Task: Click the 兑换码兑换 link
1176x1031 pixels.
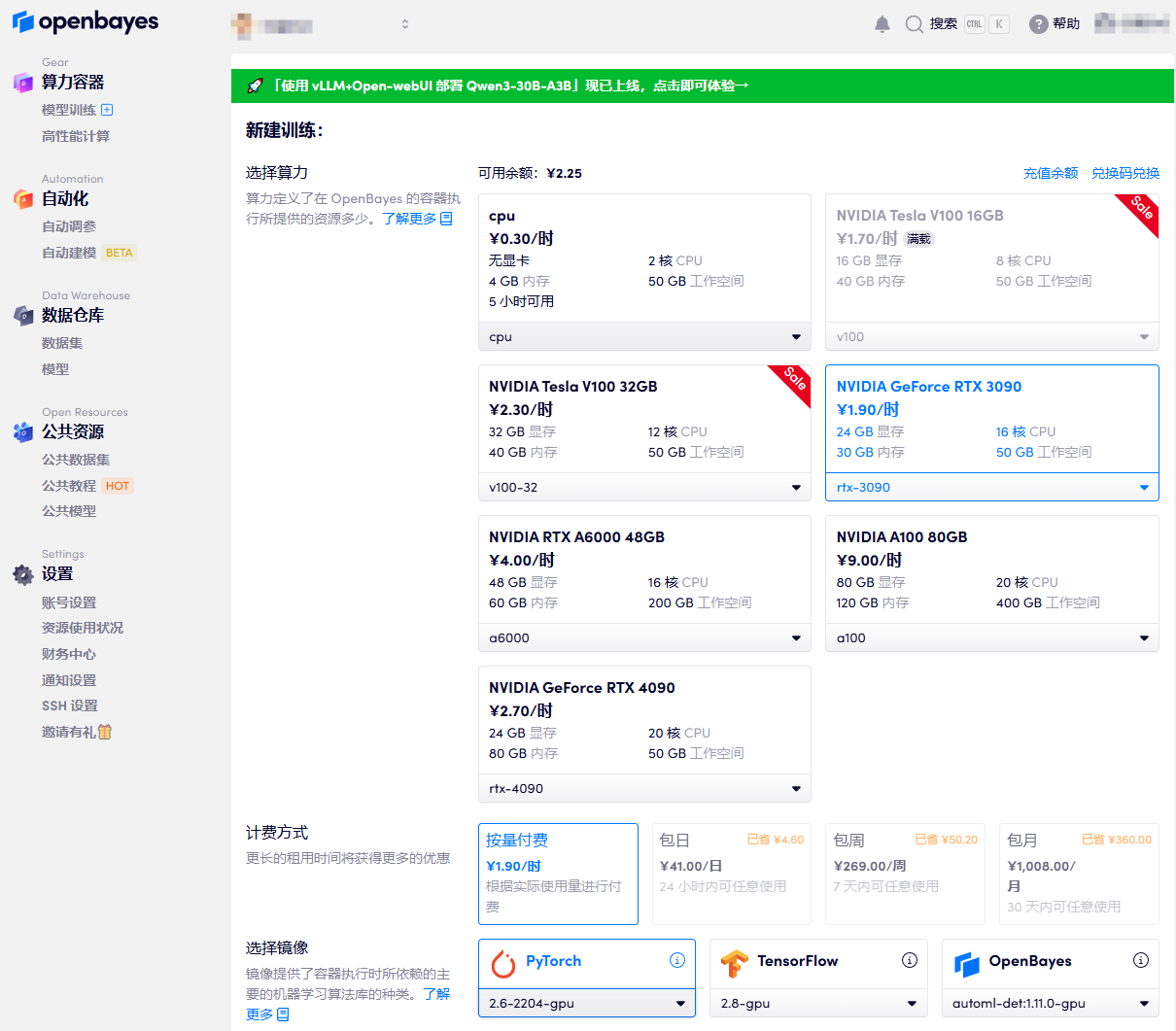Action: click(1125, 173)
